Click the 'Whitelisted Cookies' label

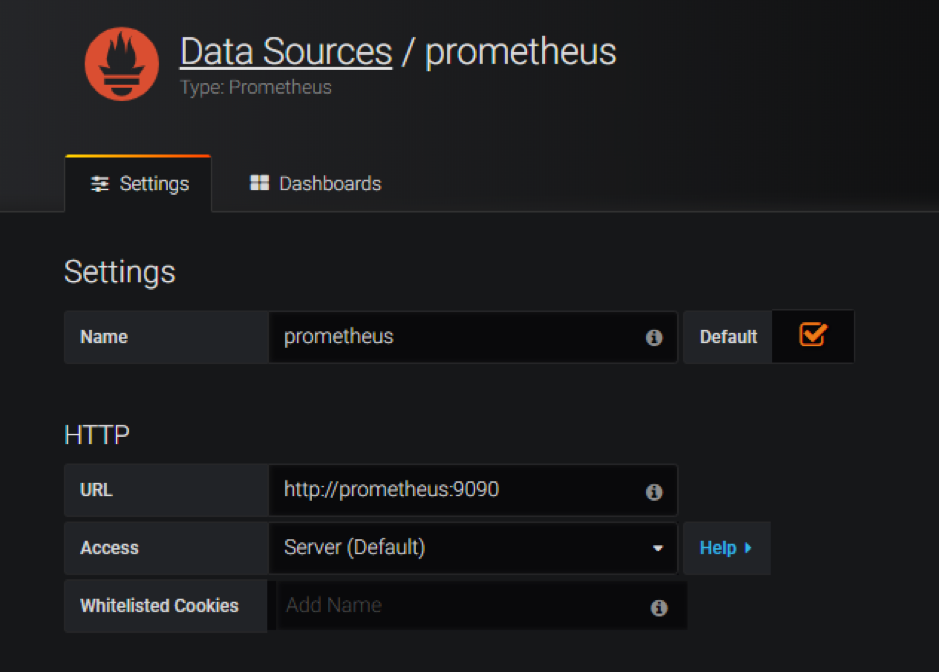[160, 606]
